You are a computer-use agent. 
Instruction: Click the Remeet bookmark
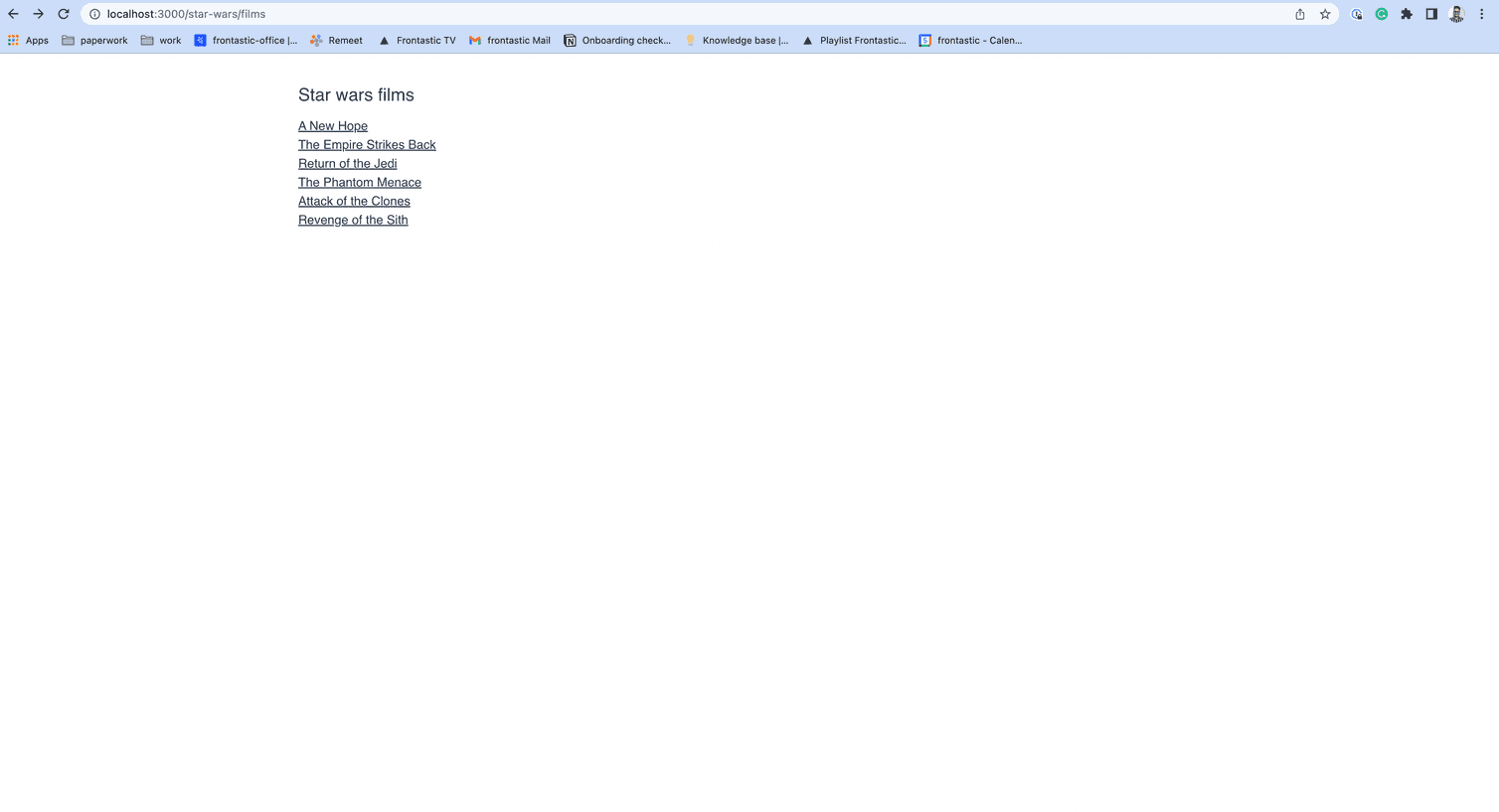336,41
